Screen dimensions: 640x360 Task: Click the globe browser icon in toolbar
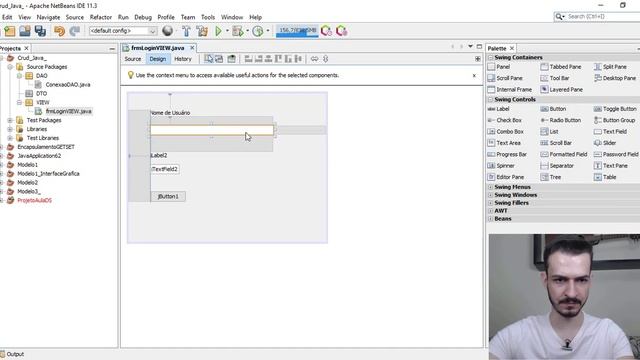click(167, 31)
